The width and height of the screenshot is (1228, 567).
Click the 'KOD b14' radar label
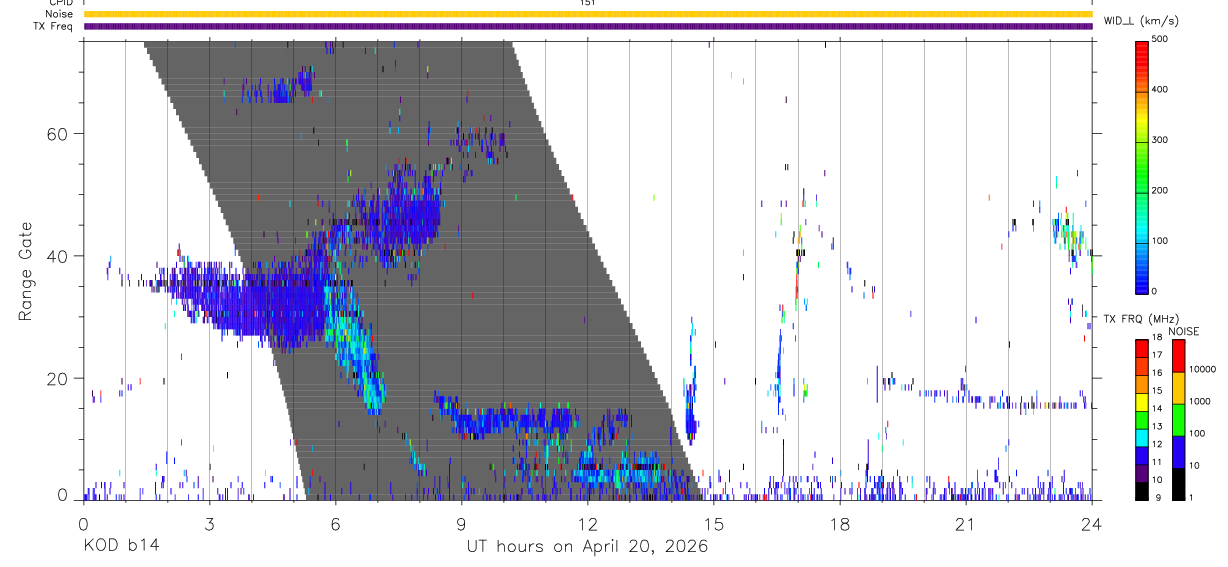(121, 546)
